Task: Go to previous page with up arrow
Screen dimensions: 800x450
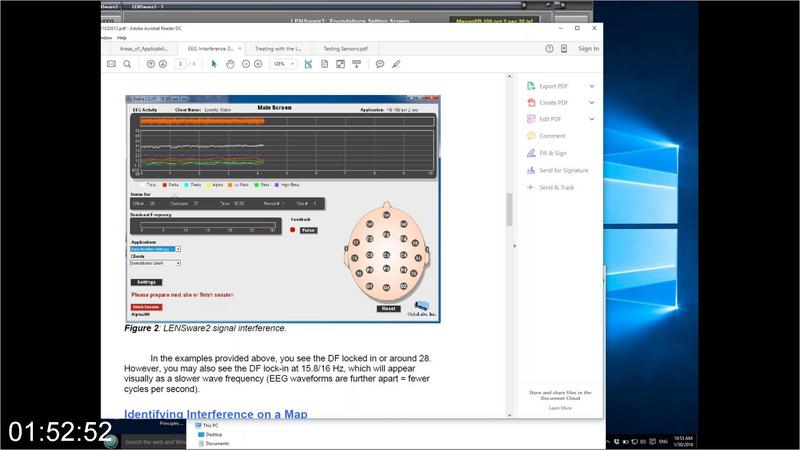Action: point(151,64)
